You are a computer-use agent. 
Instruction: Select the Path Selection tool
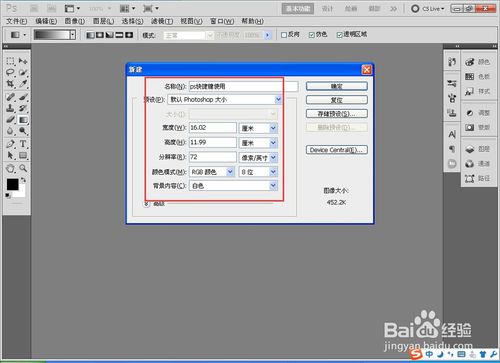[10, 155]
